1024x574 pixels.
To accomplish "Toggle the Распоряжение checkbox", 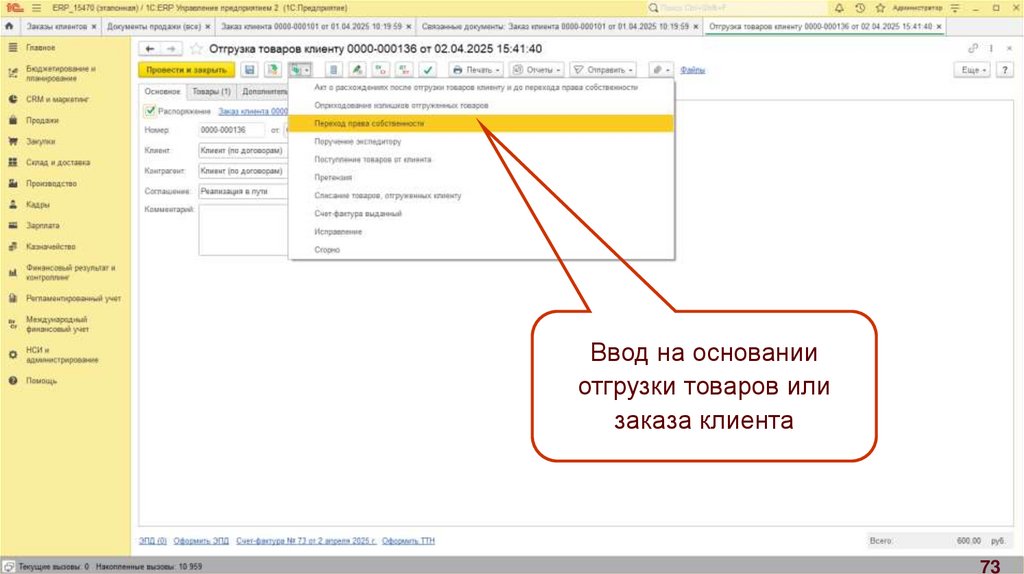I will coord(149,111).
